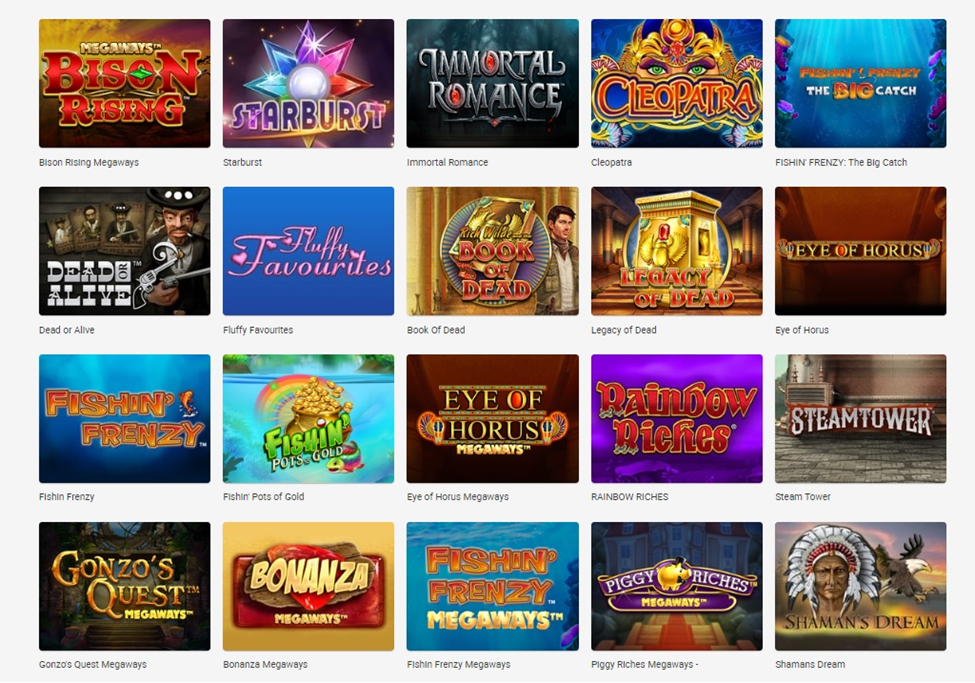Select the Bonanza Megaways game tile
This screenshot has height=683, width=975.
coord(308,587)
